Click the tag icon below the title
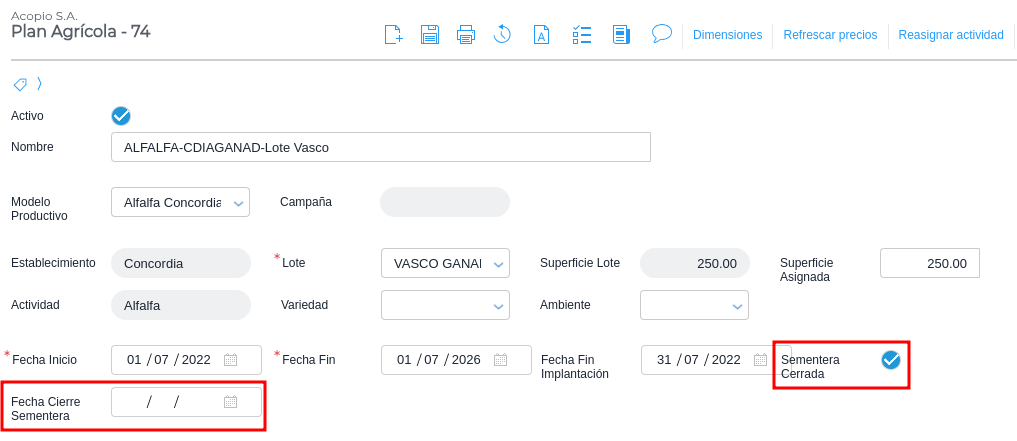This screenshot has width=1017, height=441. pyautogui.click(x=20, y=84)
